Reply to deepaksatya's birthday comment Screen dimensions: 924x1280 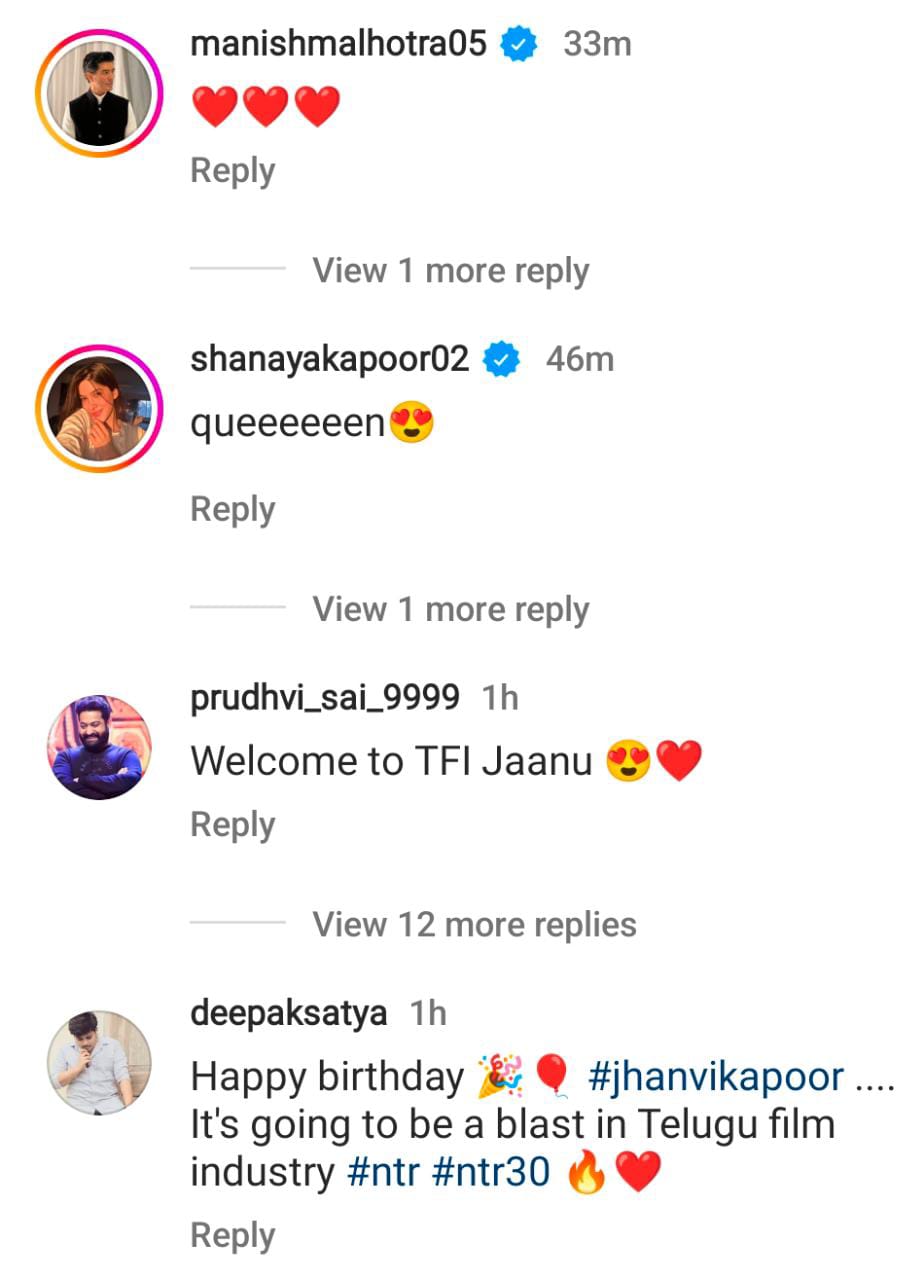click(232, 1236)
